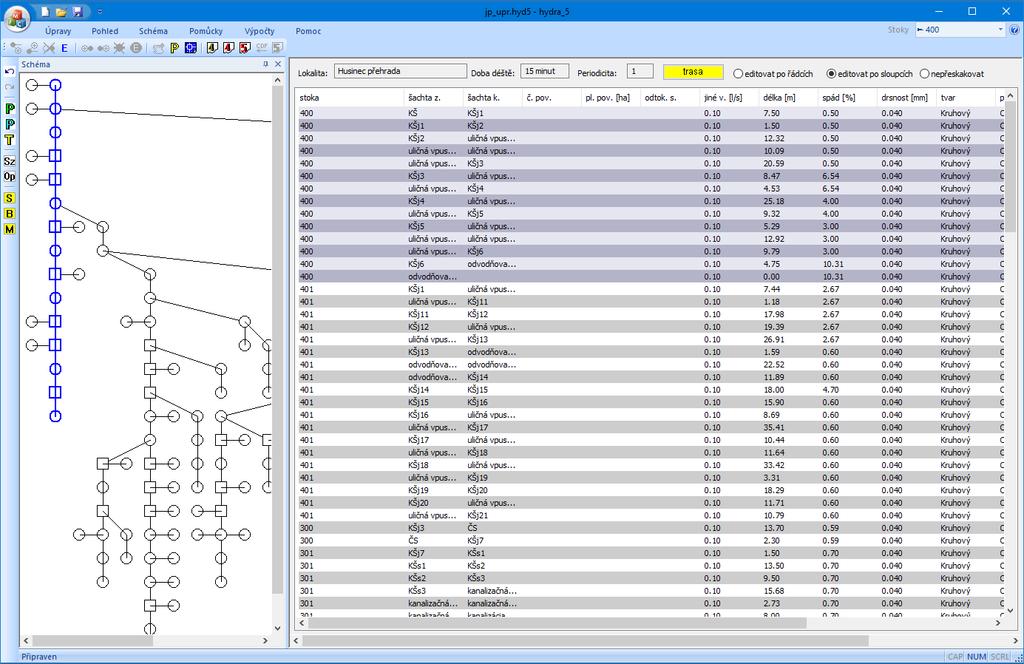
Task: Click the 'Připraven' status bar text
Action: [39, 657]
